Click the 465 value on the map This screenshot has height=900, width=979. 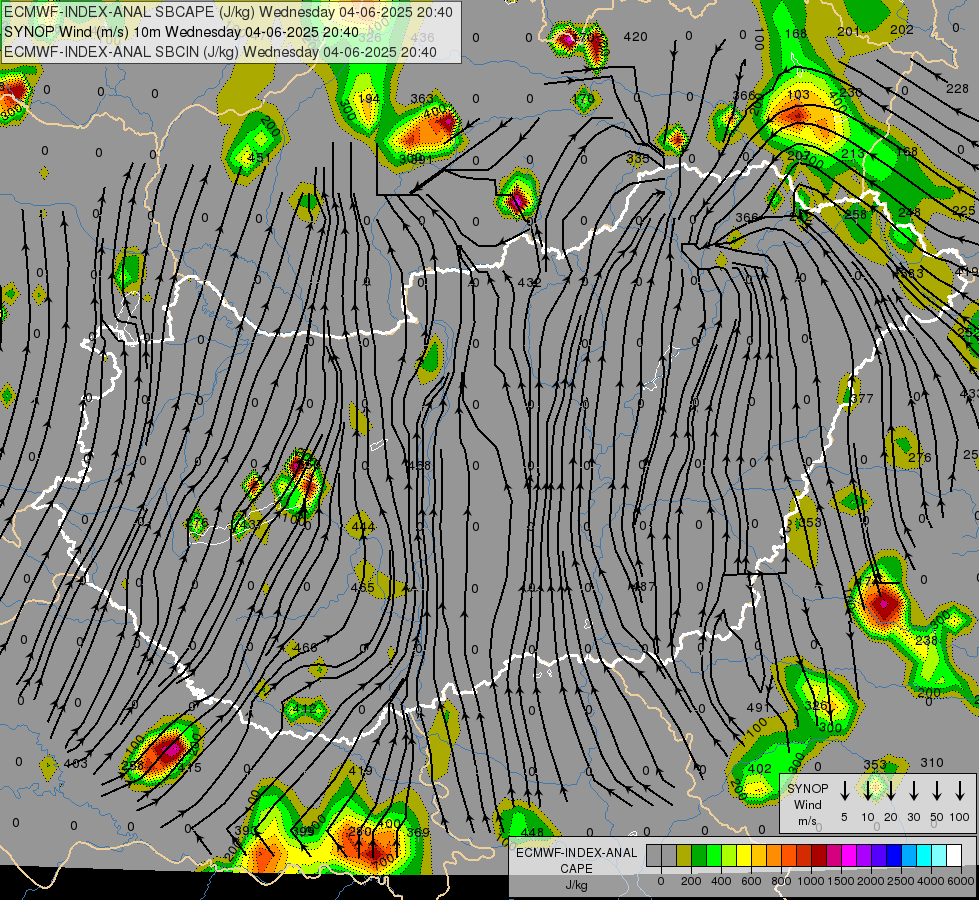(x=363, y=588)
